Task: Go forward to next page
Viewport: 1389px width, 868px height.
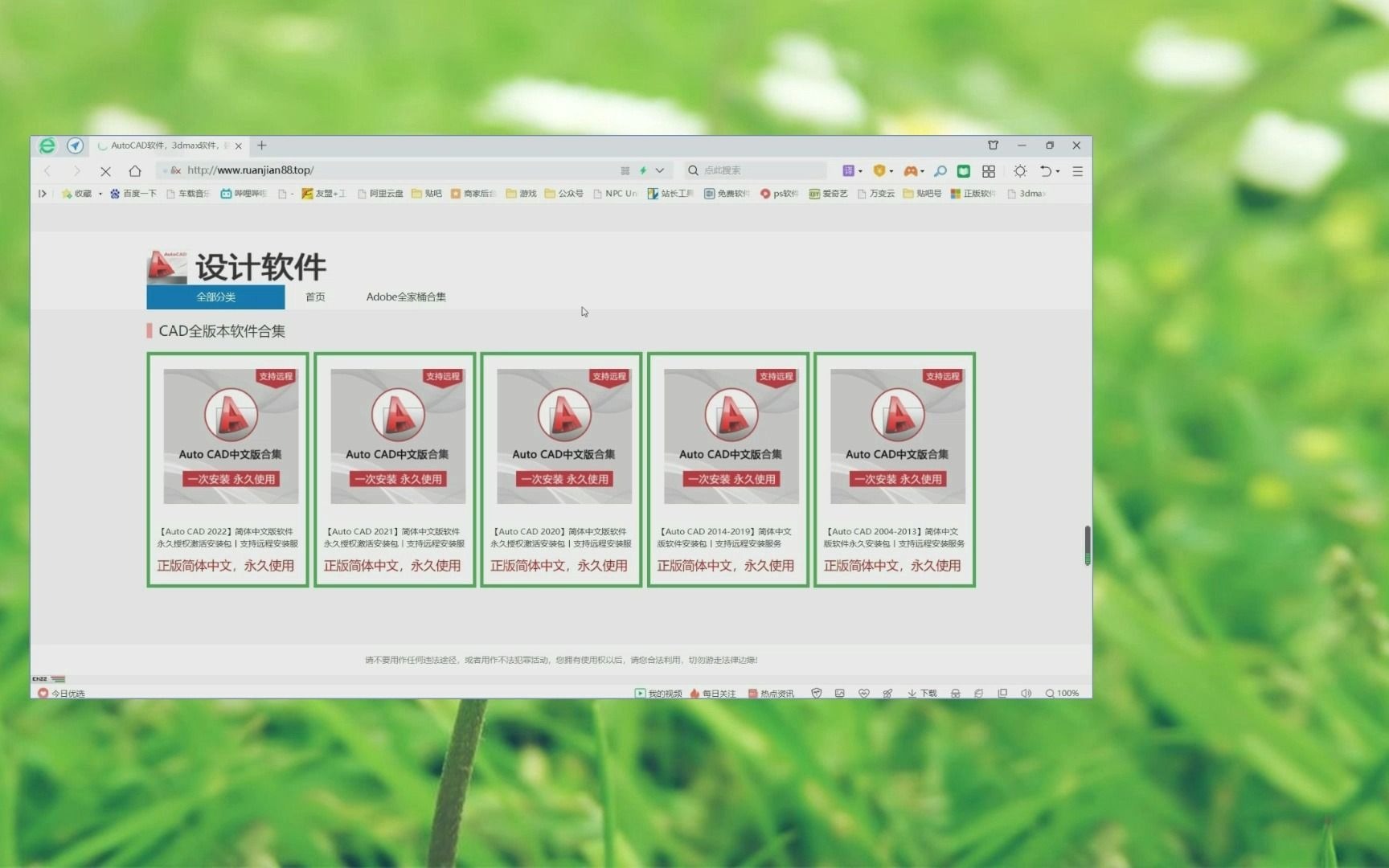Action: pyautogui.click(x=76, y=170)
